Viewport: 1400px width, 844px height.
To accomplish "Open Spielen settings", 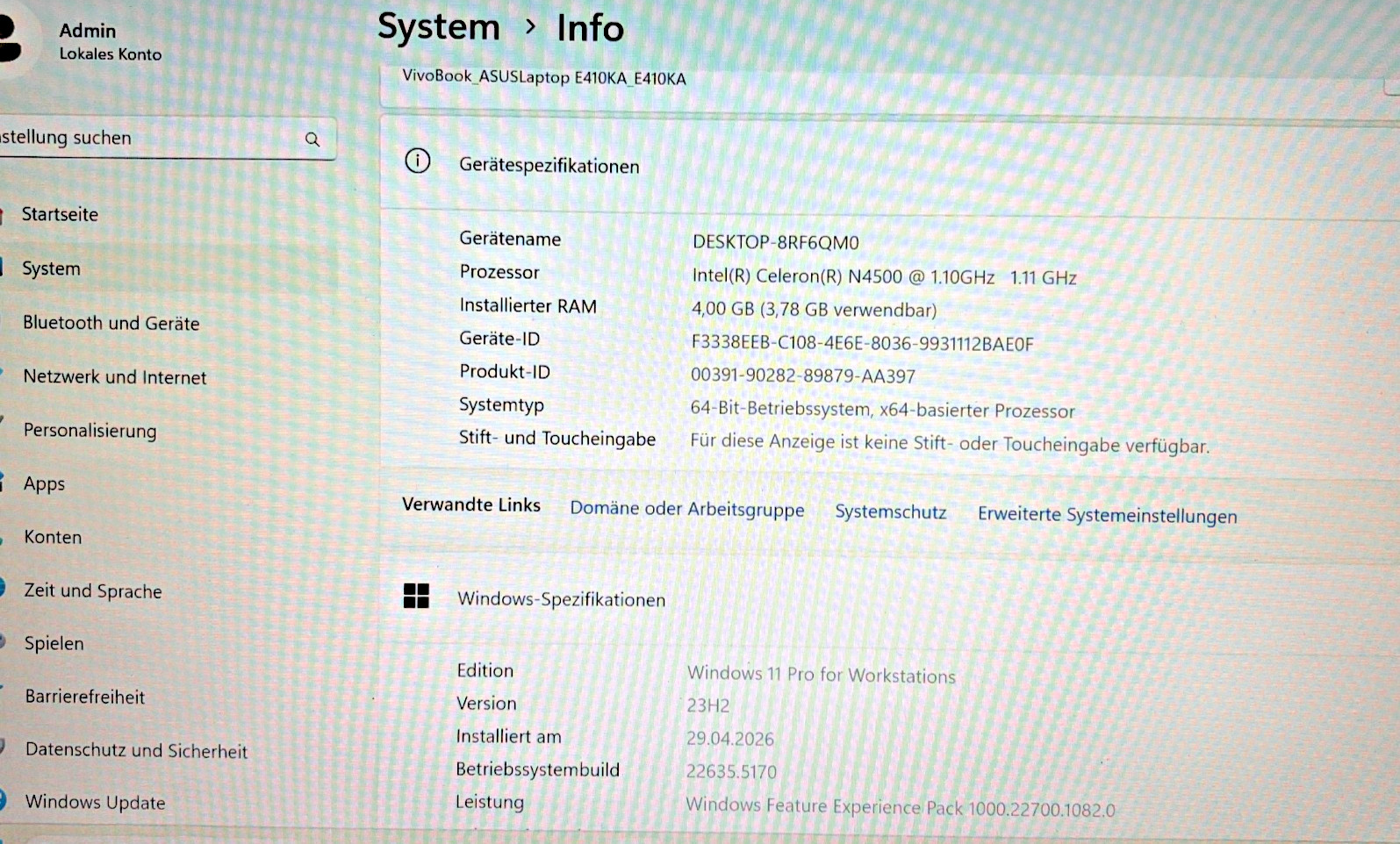I will coord(54,643).
